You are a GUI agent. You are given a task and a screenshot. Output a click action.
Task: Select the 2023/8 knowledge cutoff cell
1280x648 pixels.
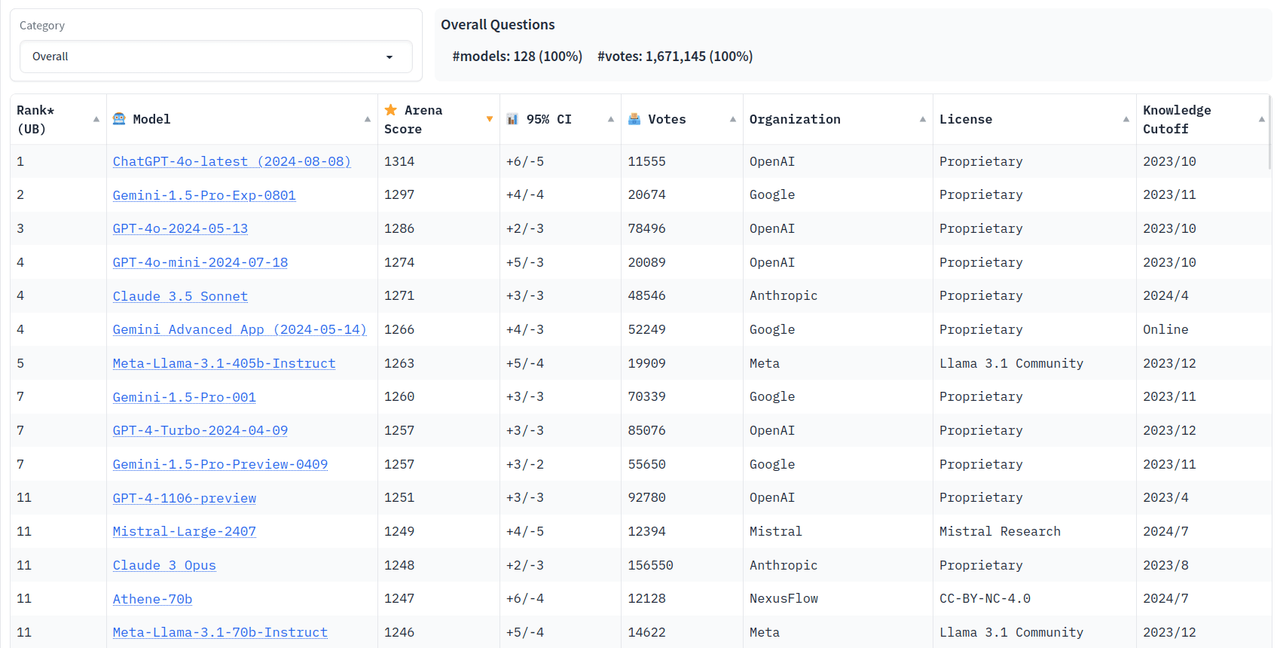1166,565
